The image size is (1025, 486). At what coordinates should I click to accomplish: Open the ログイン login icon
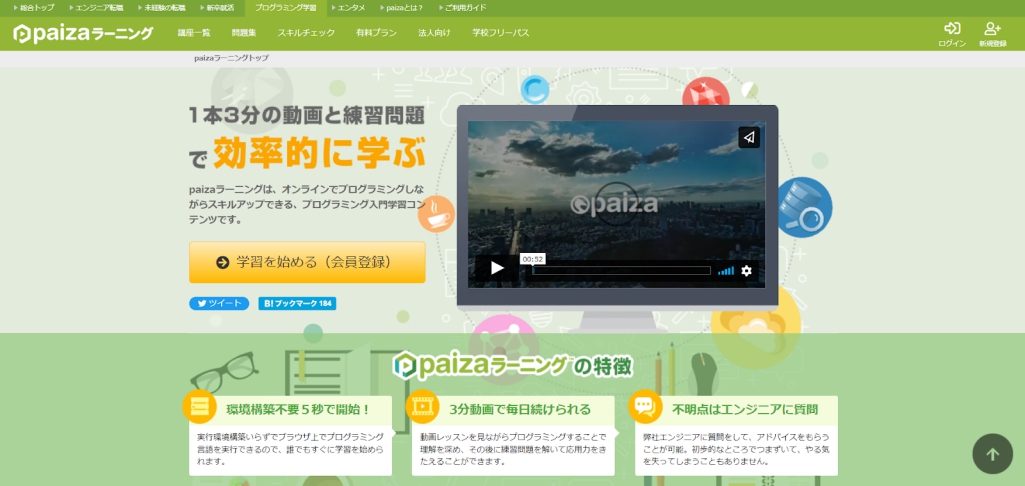pyautogui.click(x=952, y=34)
